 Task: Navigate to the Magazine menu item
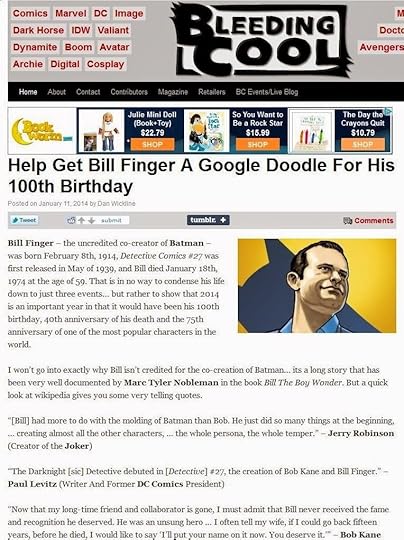(173, 92)
